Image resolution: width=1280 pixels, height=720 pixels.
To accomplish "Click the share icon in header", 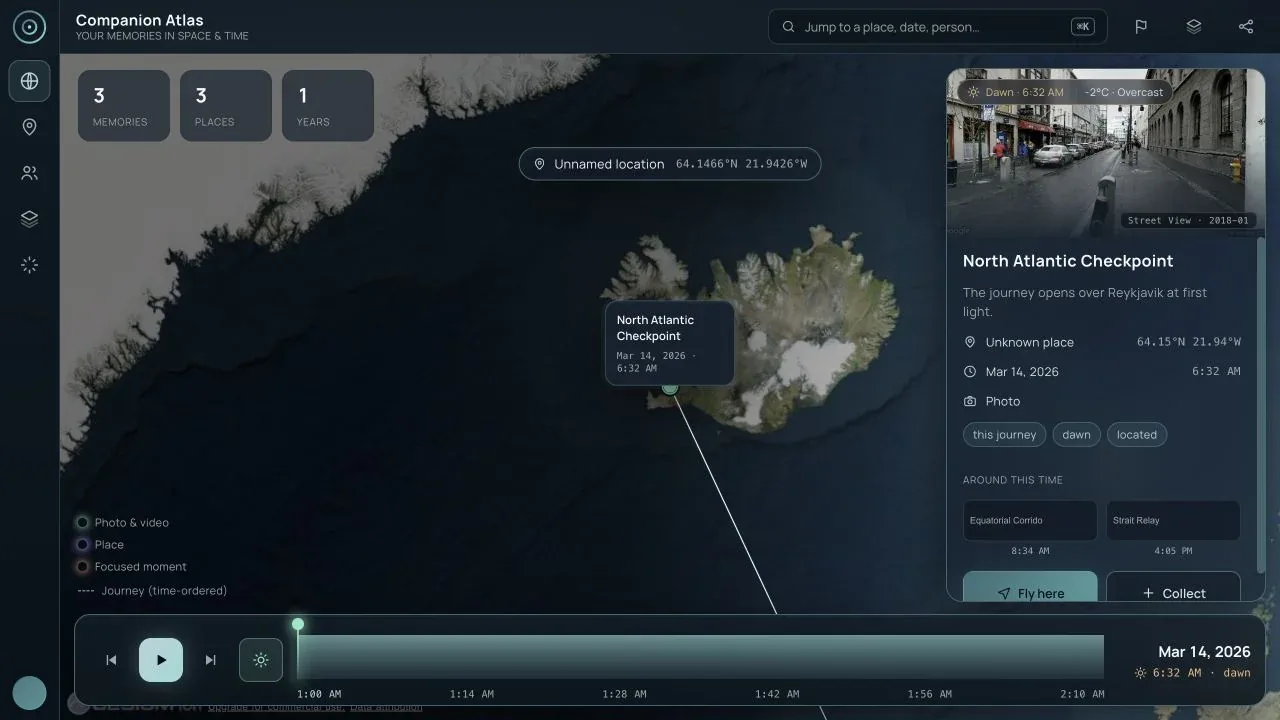I will [1245, 27].
